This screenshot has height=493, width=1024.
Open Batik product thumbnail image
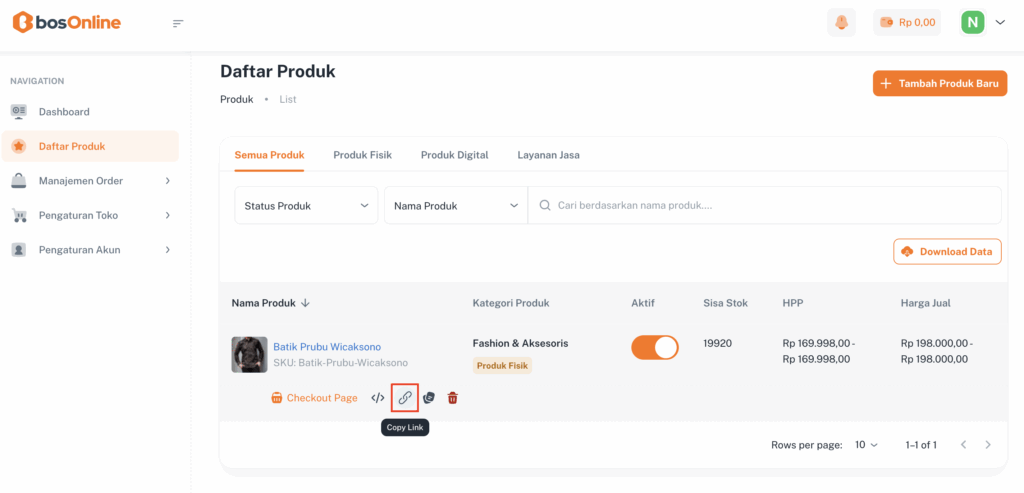(x=249, y=354)
